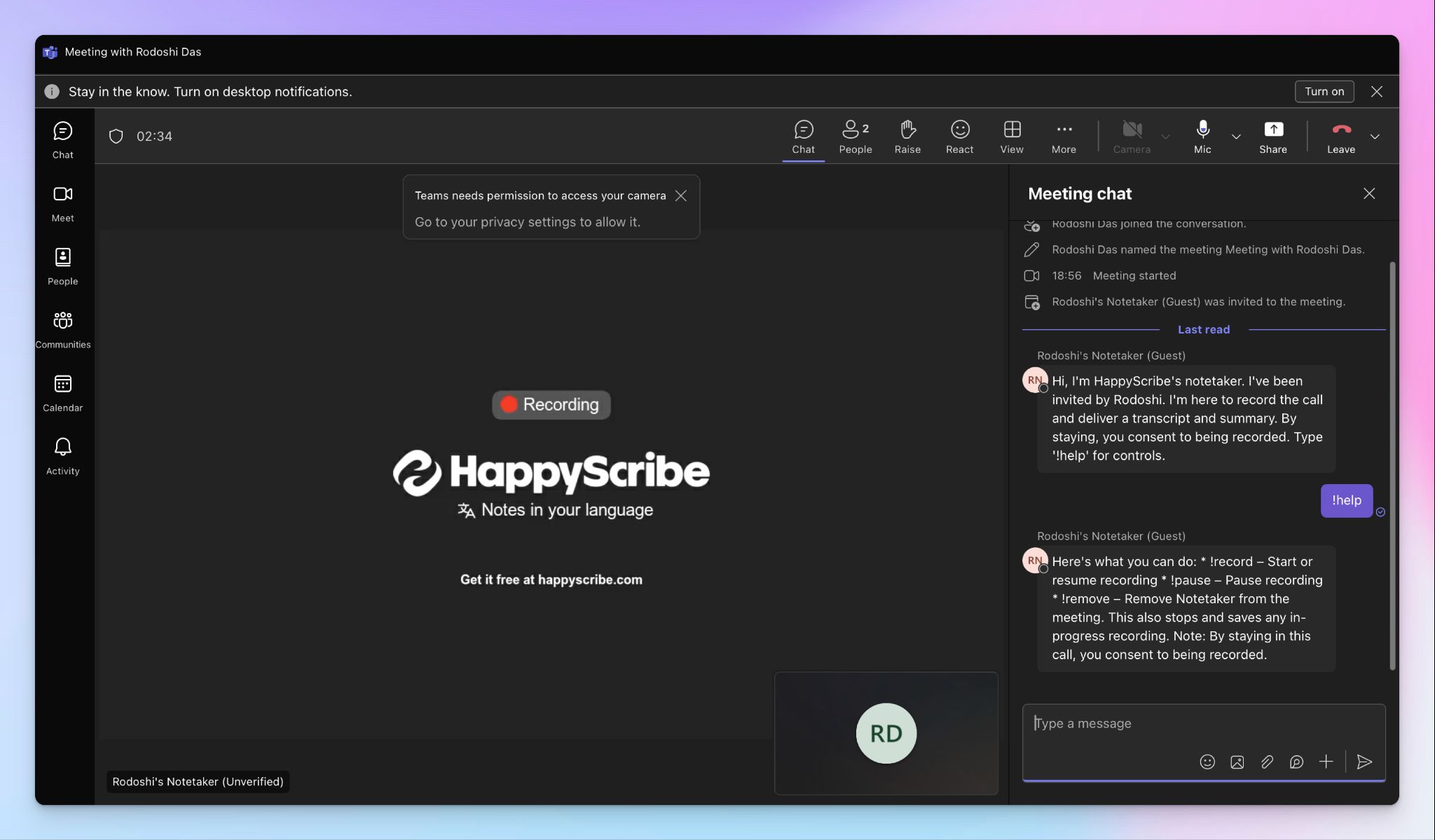Attach a file with paperclip icon
This screenshot has width=1435, height=840.
[1266, 762]
